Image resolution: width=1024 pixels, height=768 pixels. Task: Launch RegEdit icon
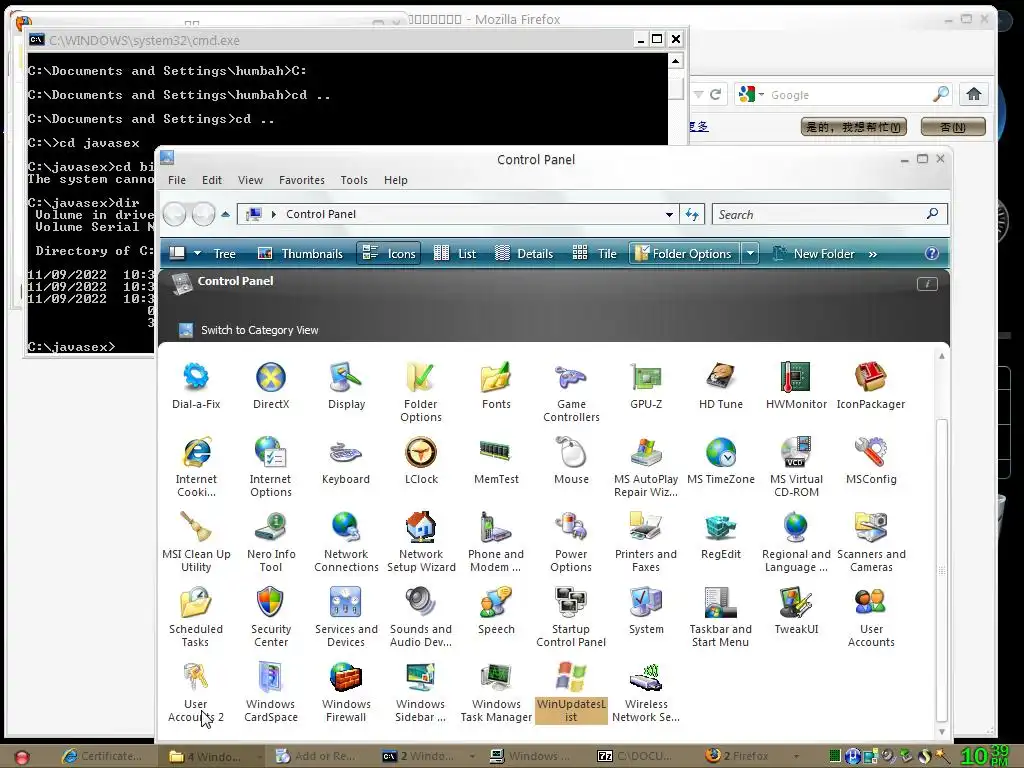(720, 536)
